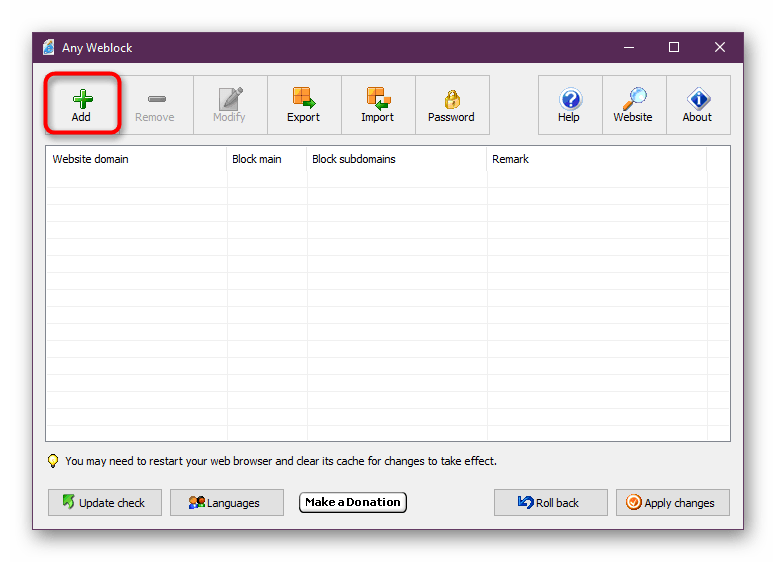Click the Remark column header
The image size is (776, 562).
[596, 159]
